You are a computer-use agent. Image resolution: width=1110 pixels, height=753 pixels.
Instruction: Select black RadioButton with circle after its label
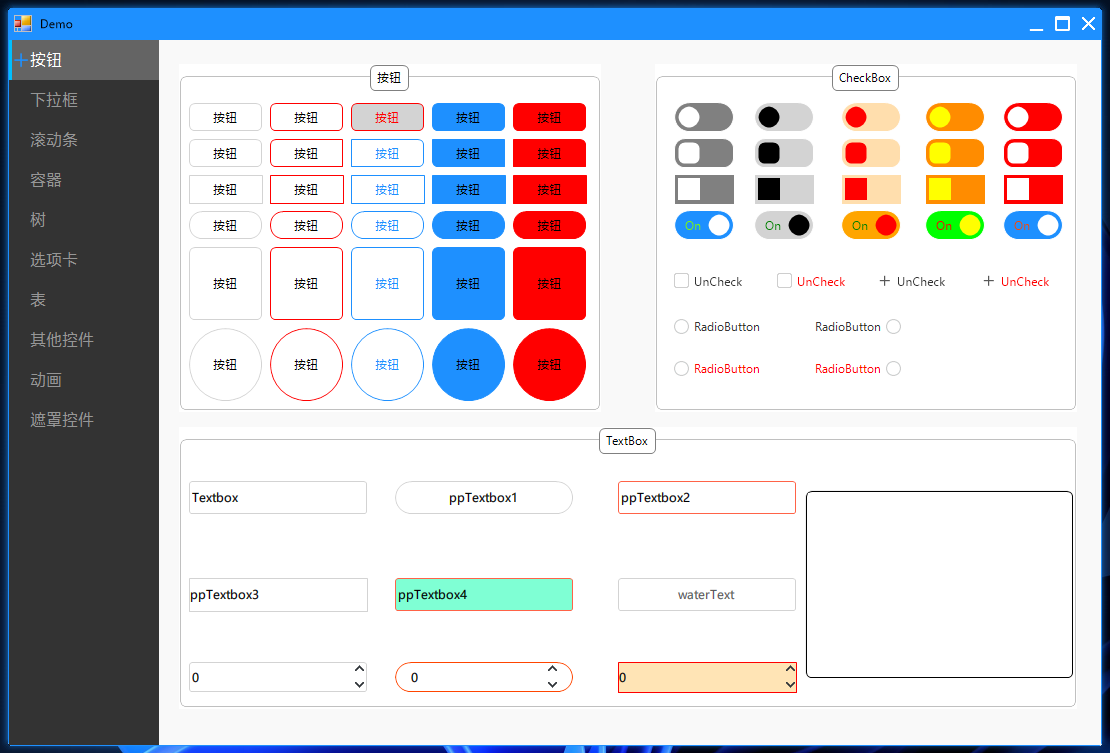(858, 326)
